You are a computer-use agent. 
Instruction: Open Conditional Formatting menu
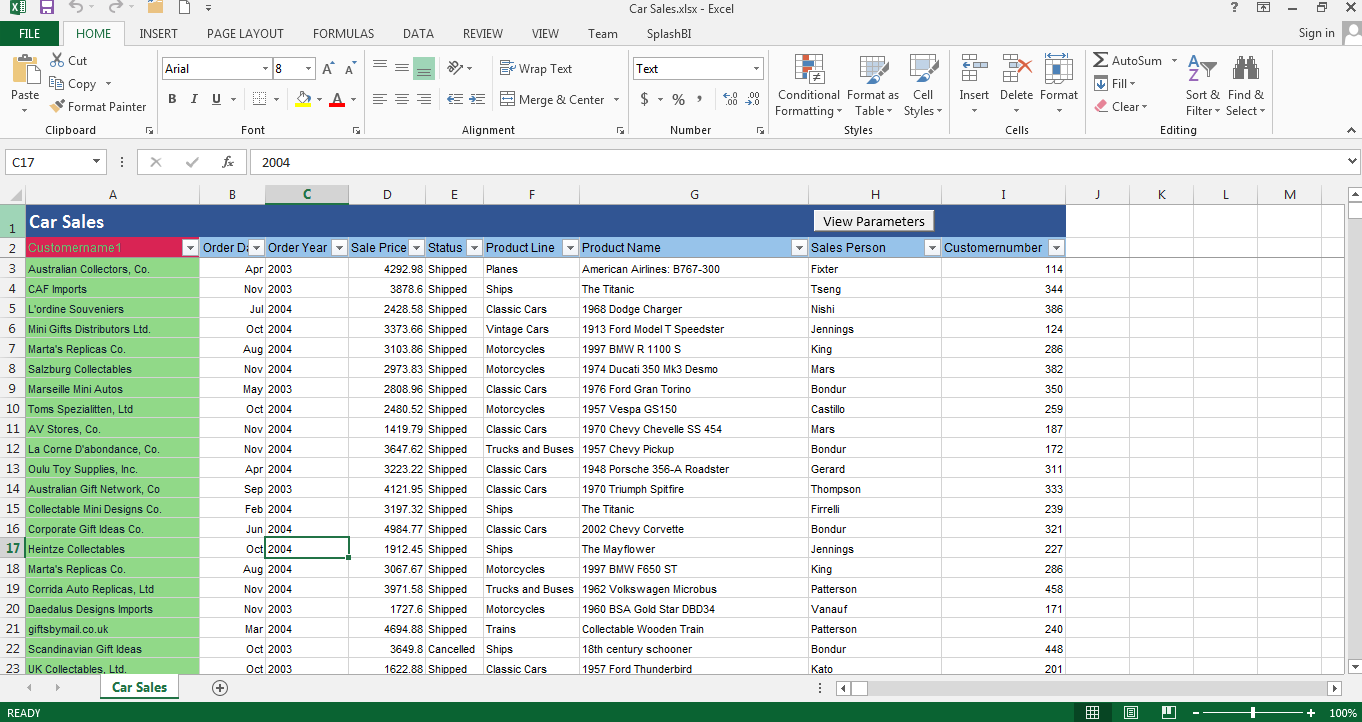coord(808,85)
